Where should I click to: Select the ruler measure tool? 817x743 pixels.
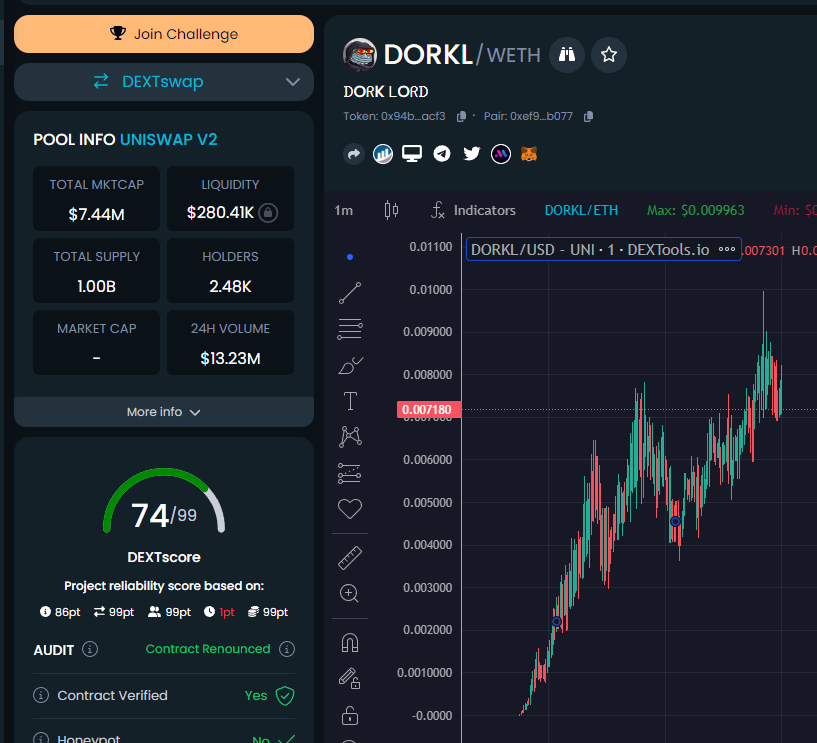pos(350,558)
